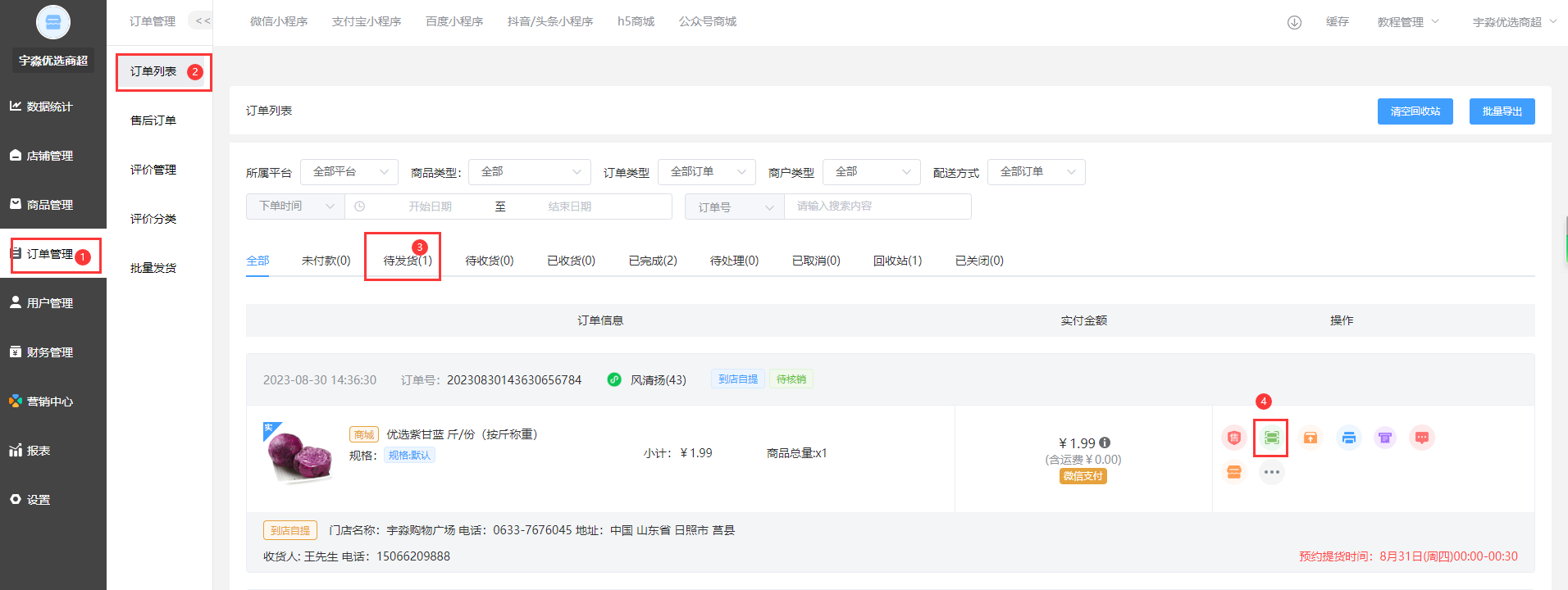This screenshot has height=590, width=1568.
Task: Click the 批量导出 button
Action: 1502,111
